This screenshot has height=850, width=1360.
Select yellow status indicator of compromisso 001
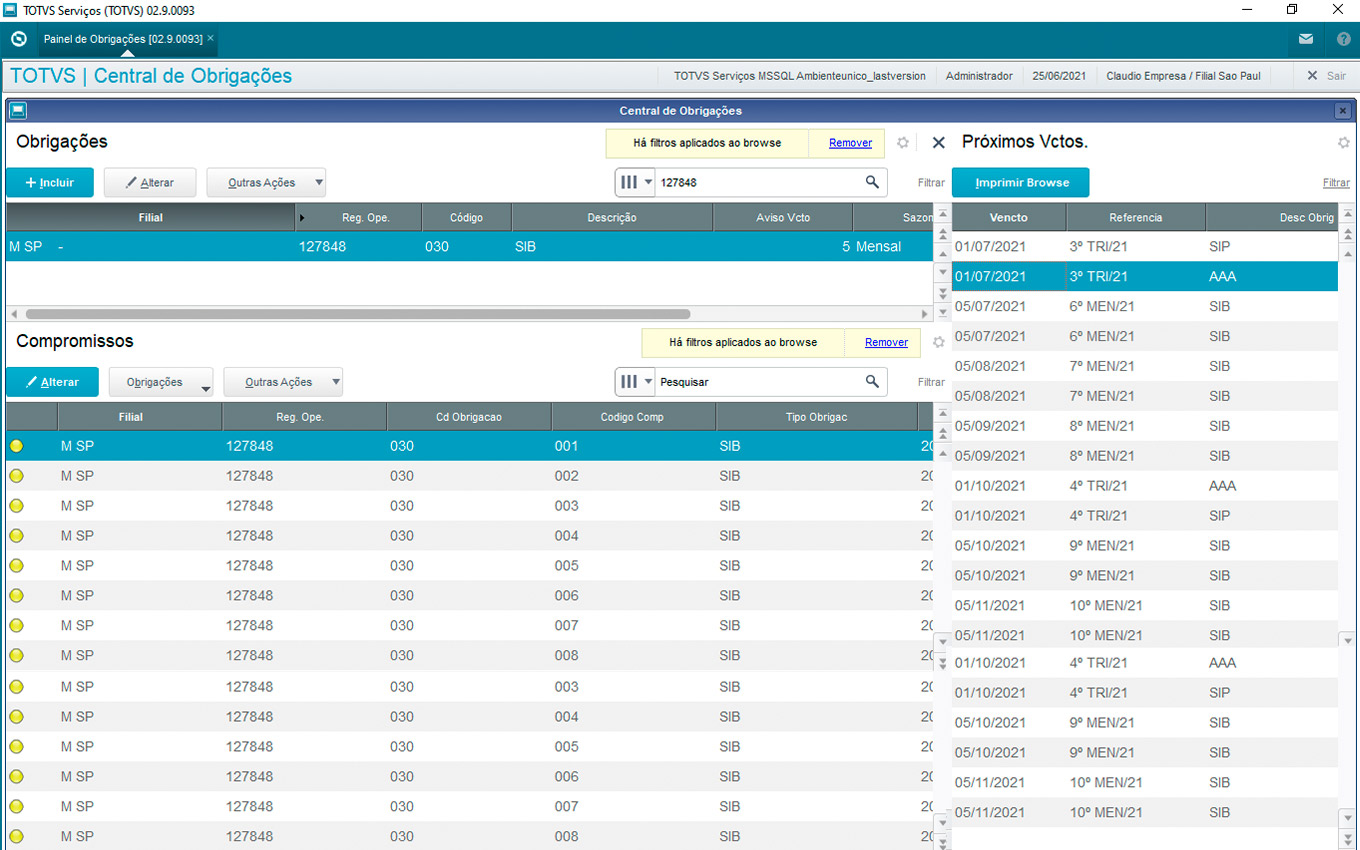click(16, 446)
